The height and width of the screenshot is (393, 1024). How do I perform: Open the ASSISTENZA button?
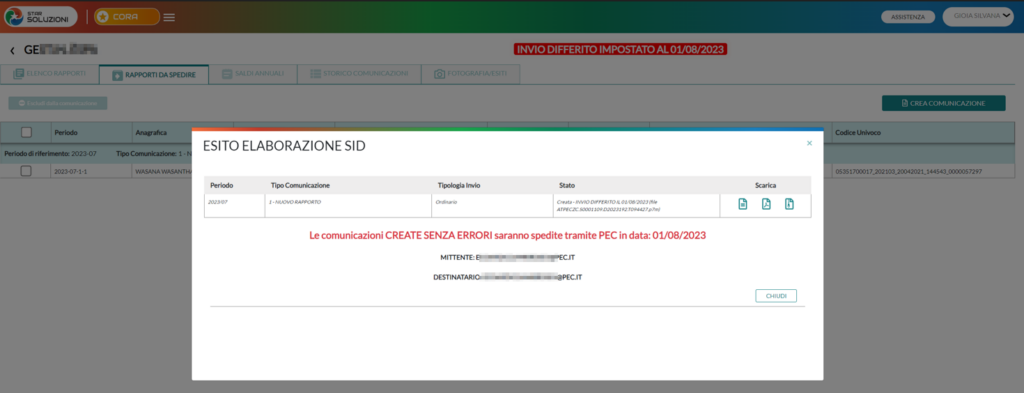908,17
